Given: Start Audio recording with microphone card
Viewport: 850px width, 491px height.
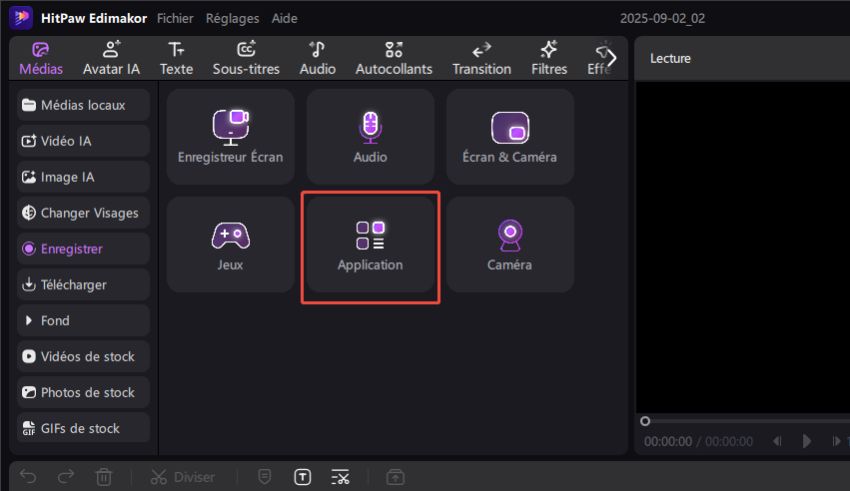Looking at the screenshot, I should [x=370, y=137].
